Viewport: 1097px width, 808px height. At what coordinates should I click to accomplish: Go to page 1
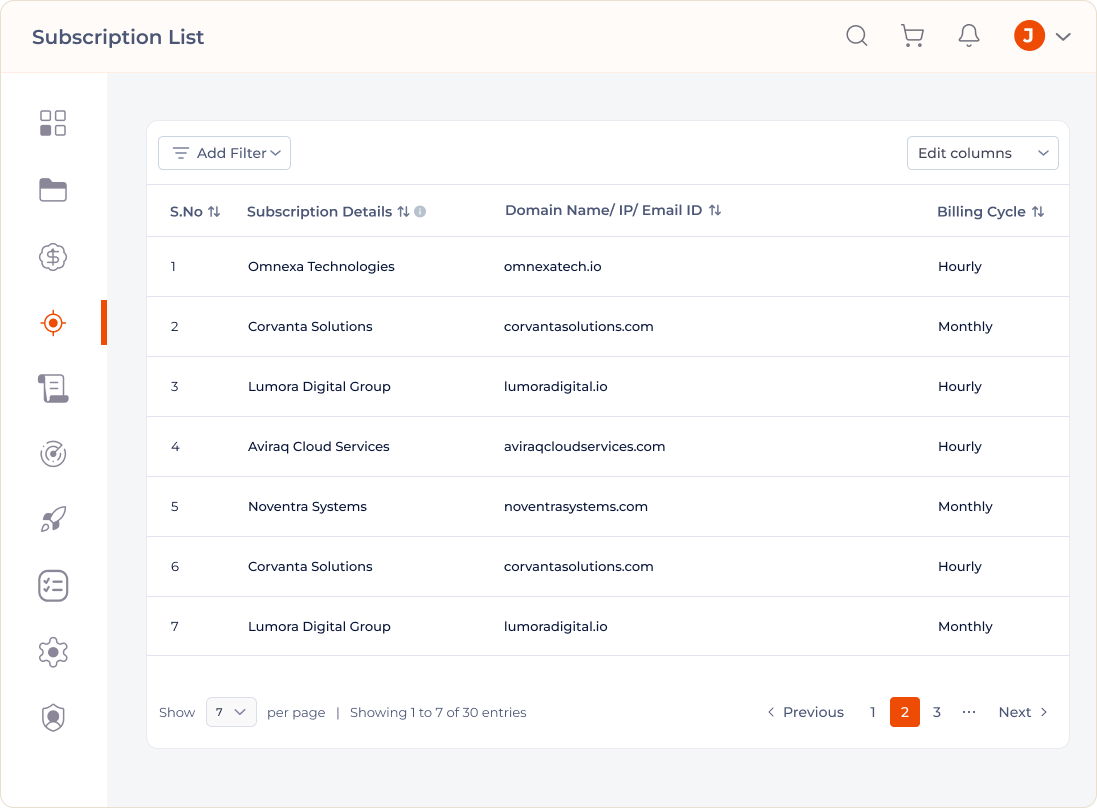point(872,712)
